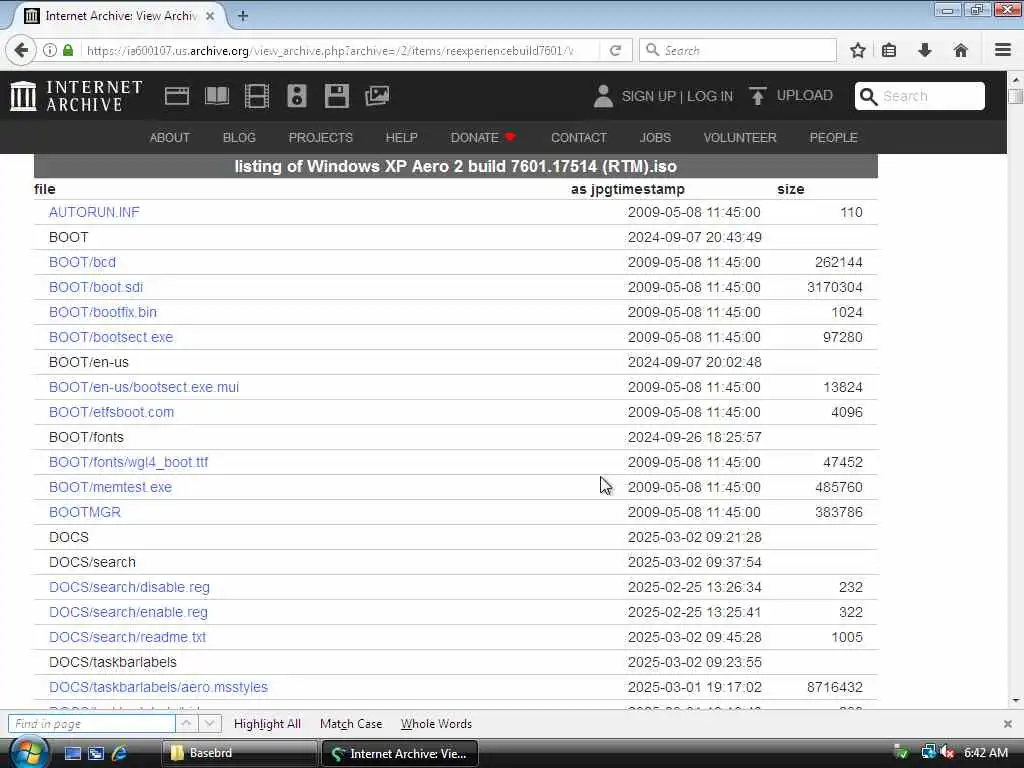Viewport: 1024px width, 768px height.
Task: Click the browser Search box
Action: pos(737,50)
